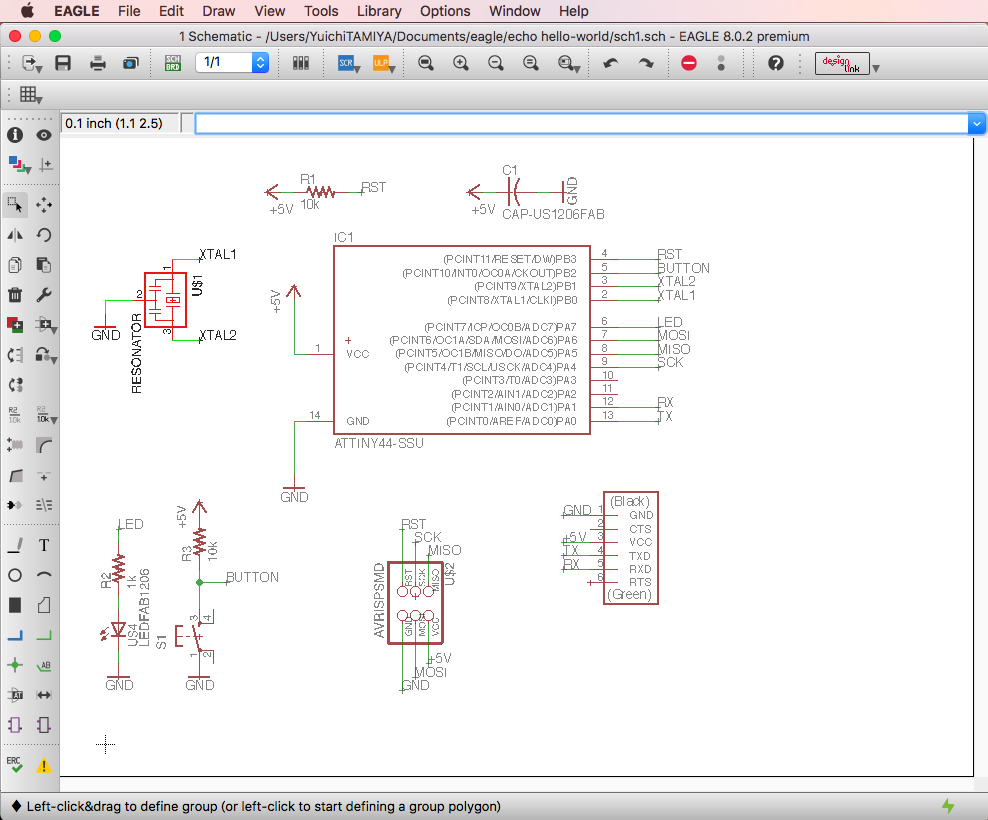The width and height of the screenshot is (988, 820).
Task: Select the Mirror tool
Action: click(15, 235)
